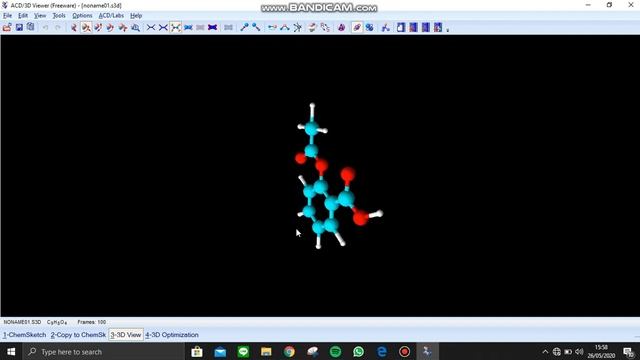This screenshot has height=360, width=640.
Task: Click the Redo arrow icon
Action: [58, 27]
